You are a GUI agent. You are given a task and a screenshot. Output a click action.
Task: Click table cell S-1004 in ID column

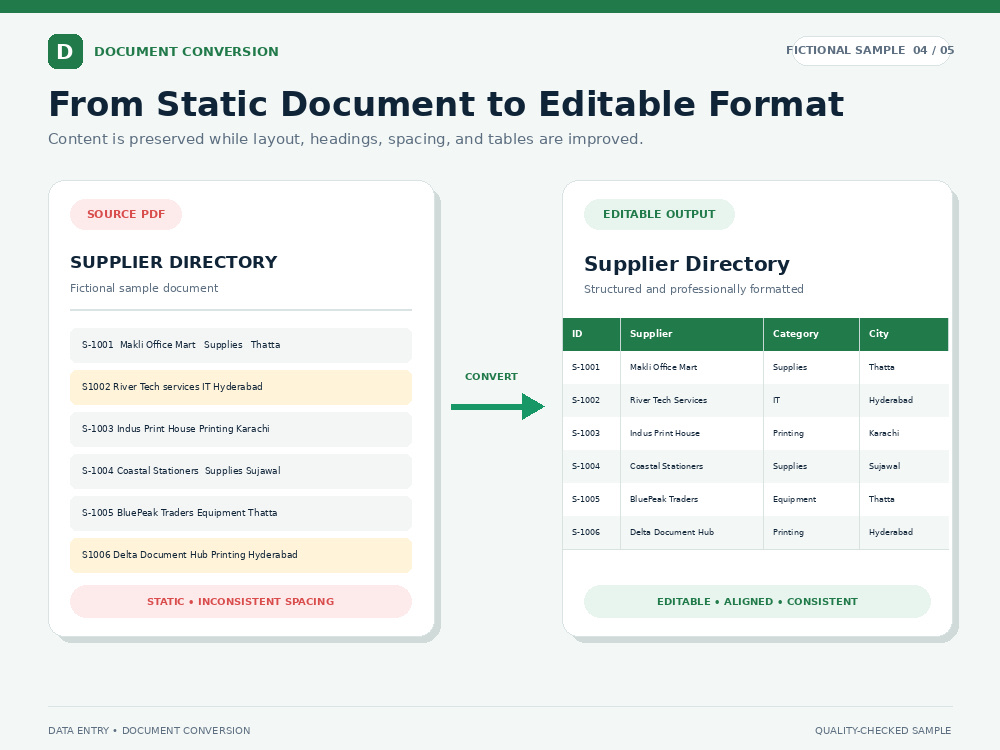(591, 467)
